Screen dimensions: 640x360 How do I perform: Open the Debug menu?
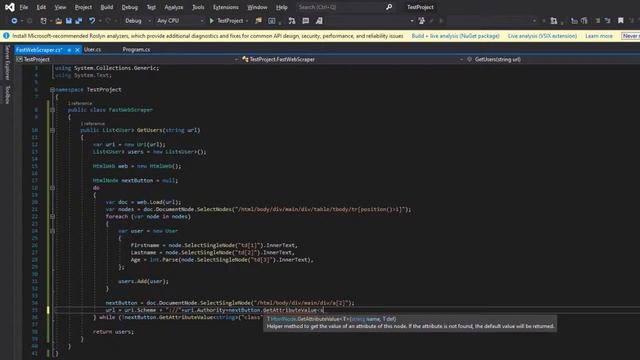tap(130, 7)
